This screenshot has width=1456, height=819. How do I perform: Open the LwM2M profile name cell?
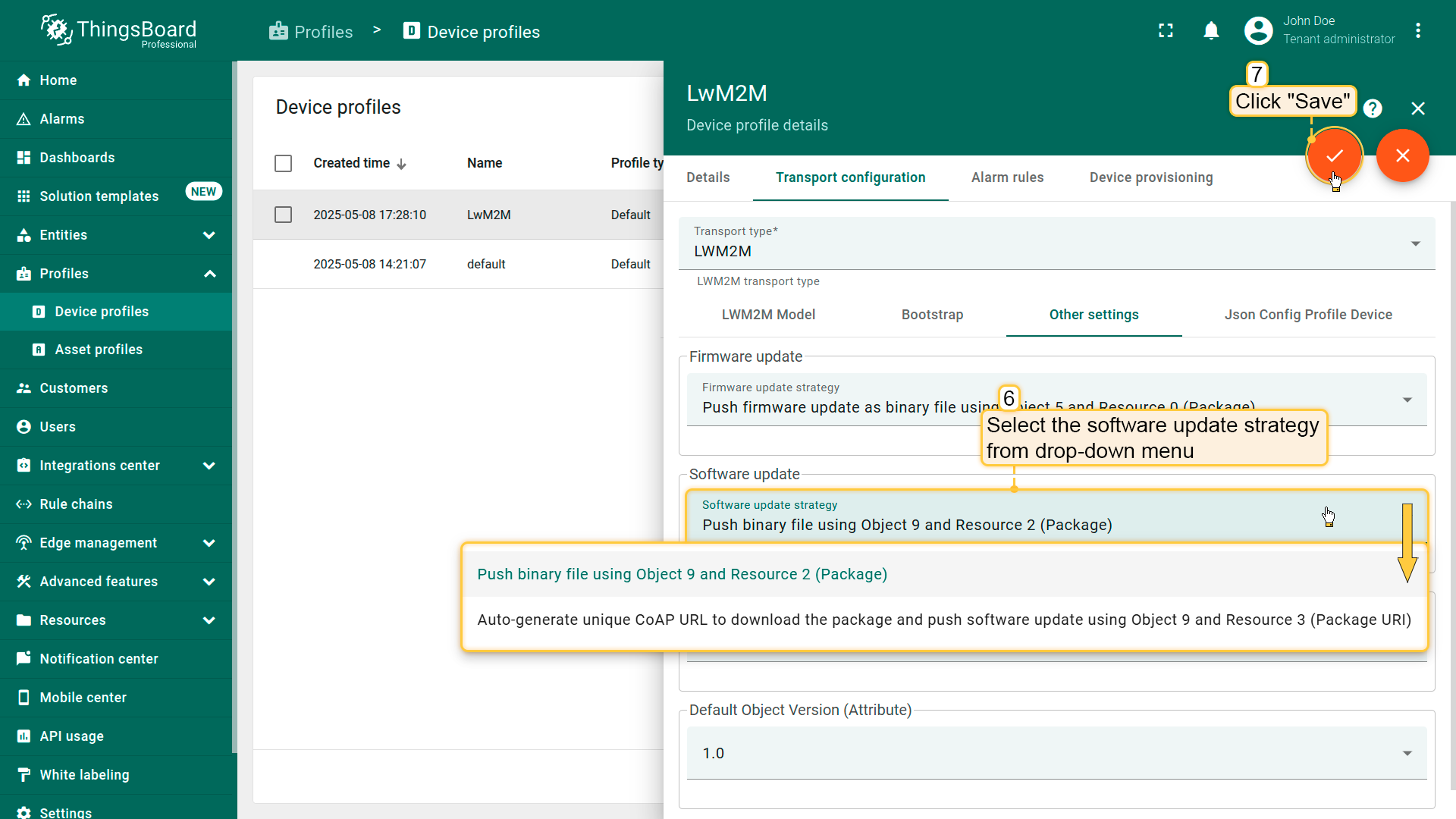click(x=489, y=215)
